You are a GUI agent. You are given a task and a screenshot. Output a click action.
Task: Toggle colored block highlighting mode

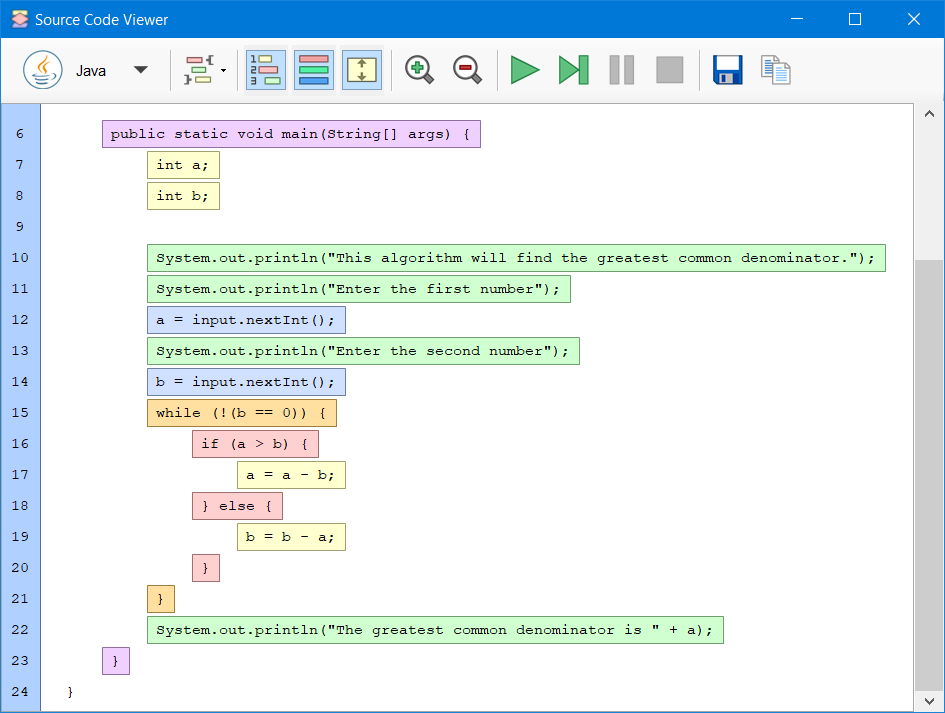tap(313, 69)
